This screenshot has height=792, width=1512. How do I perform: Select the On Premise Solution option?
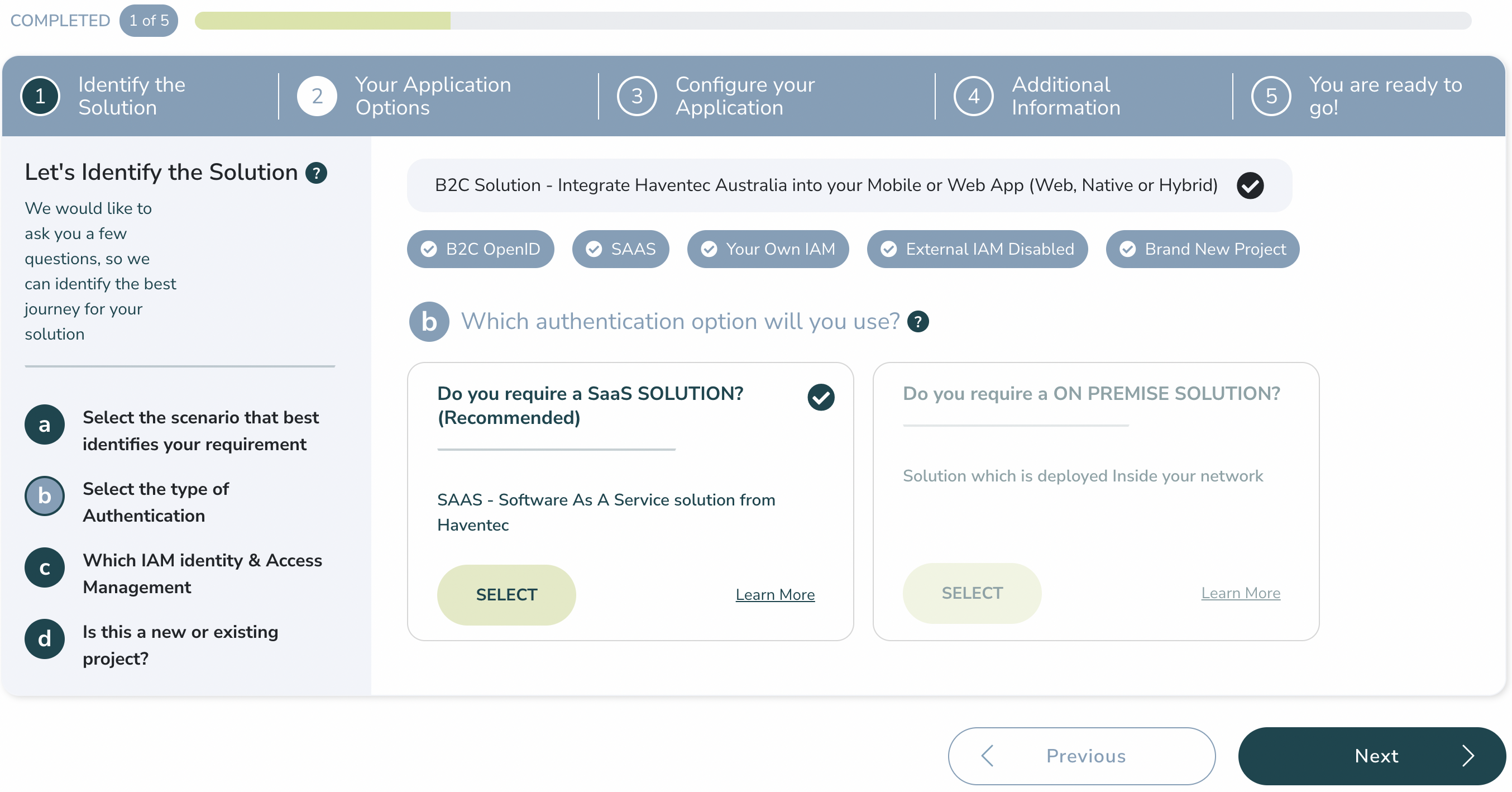[972, 593]
